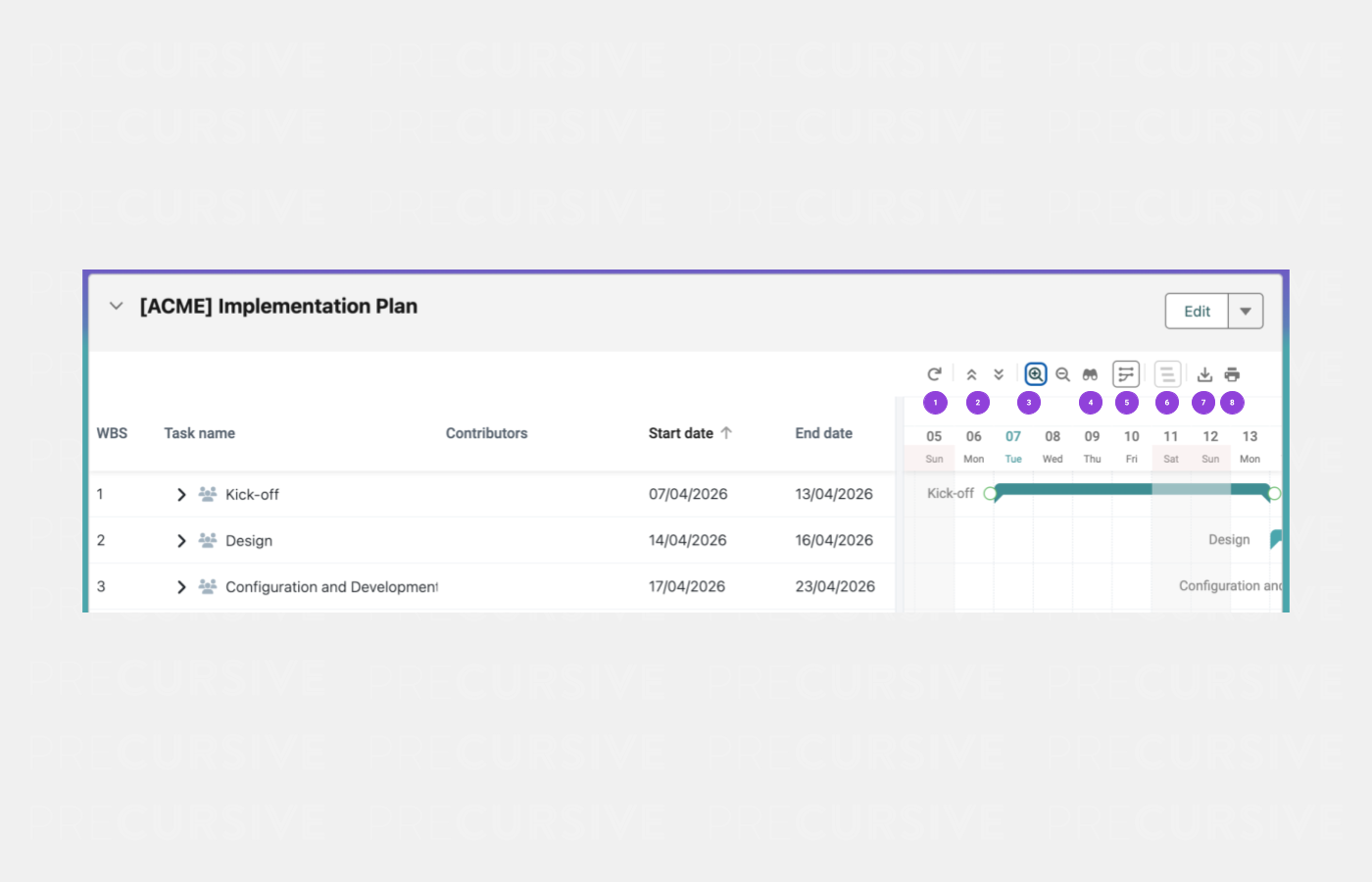Toggle the baseline lines view button

click(1166, 374)
